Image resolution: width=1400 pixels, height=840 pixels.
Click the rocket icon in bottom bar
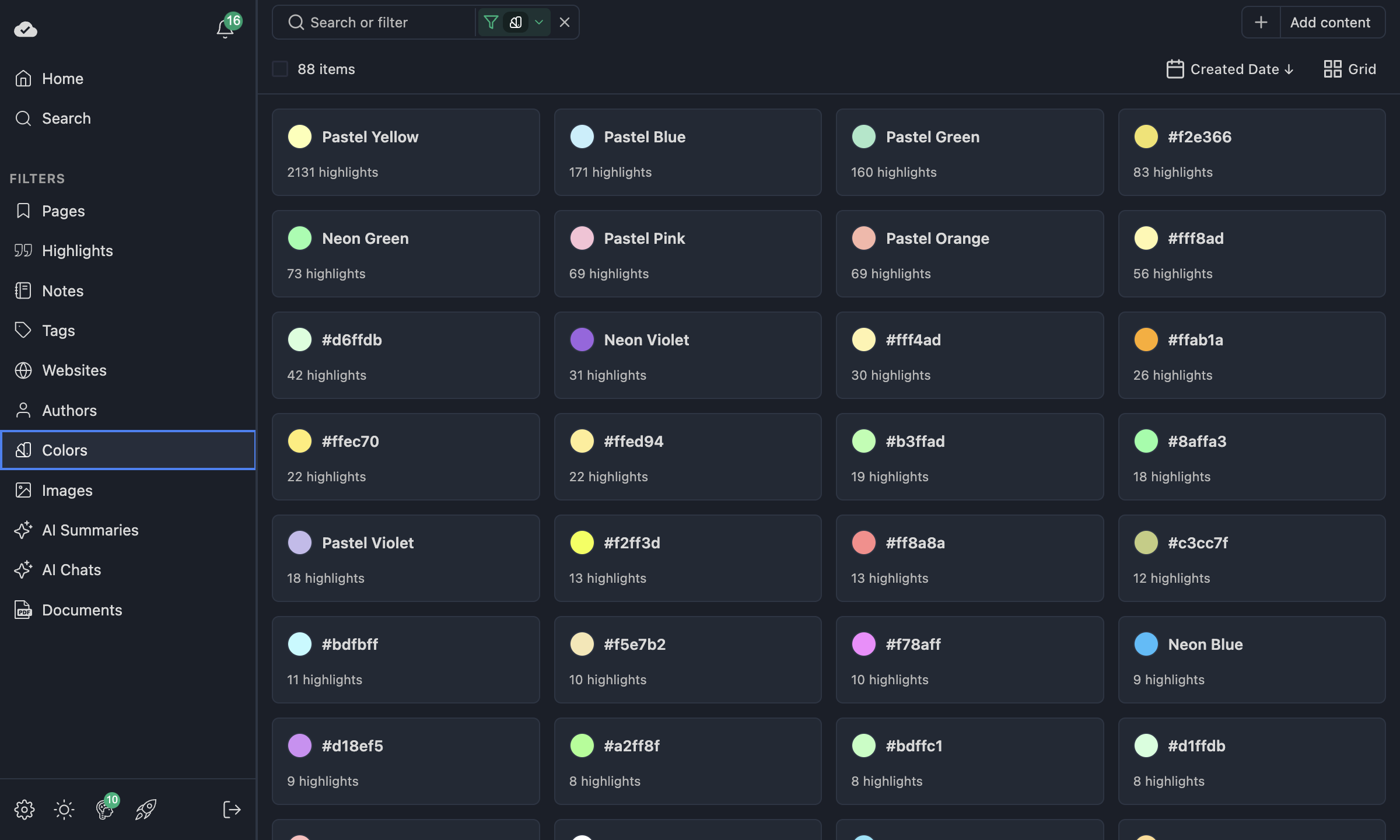pyautogui.click(x=146, y=809)
